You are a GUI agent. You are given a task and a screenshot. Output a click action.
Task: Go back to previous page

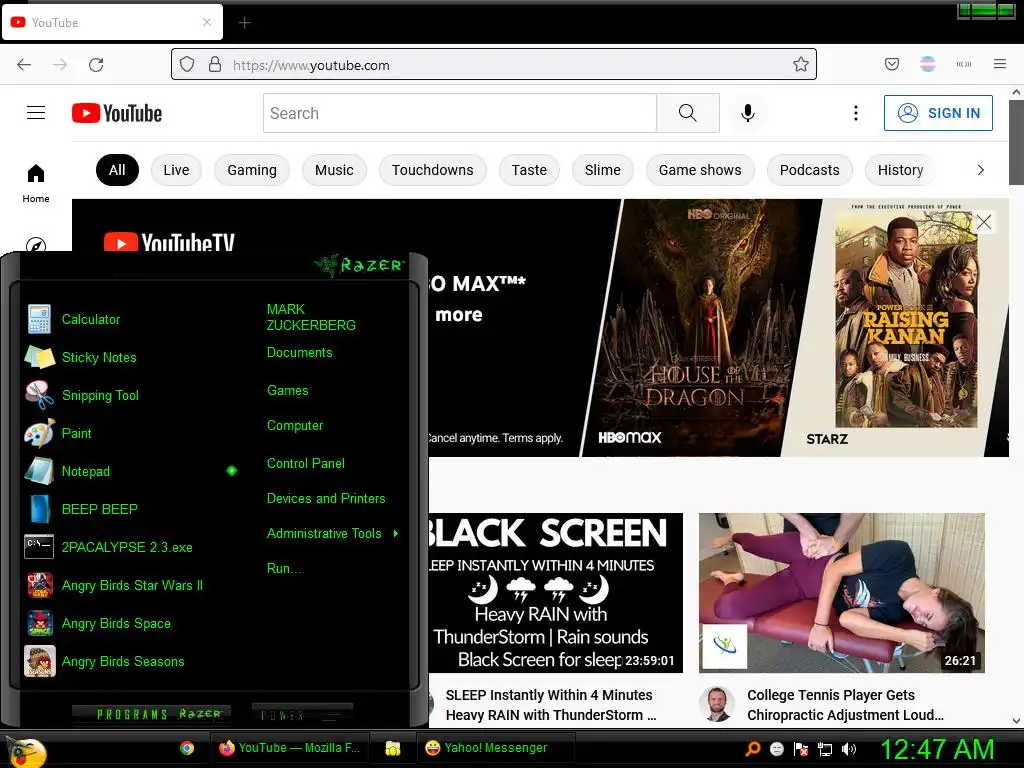point(24,65)
